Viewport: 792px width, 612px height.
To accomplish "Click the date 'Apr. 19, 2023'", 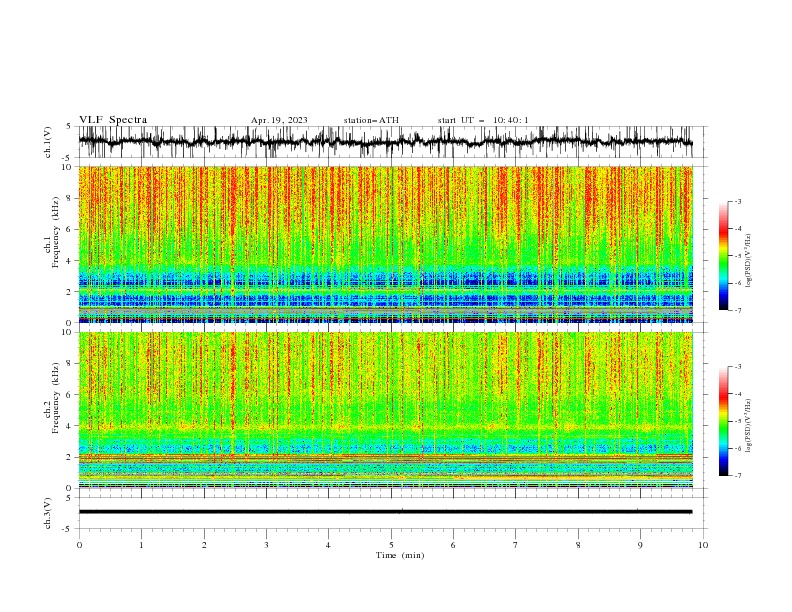I will (279, 120).
